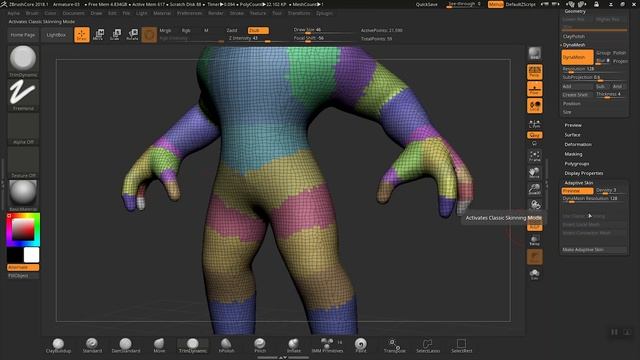Select the white secondary color swatch

click(x=31, y=255)
